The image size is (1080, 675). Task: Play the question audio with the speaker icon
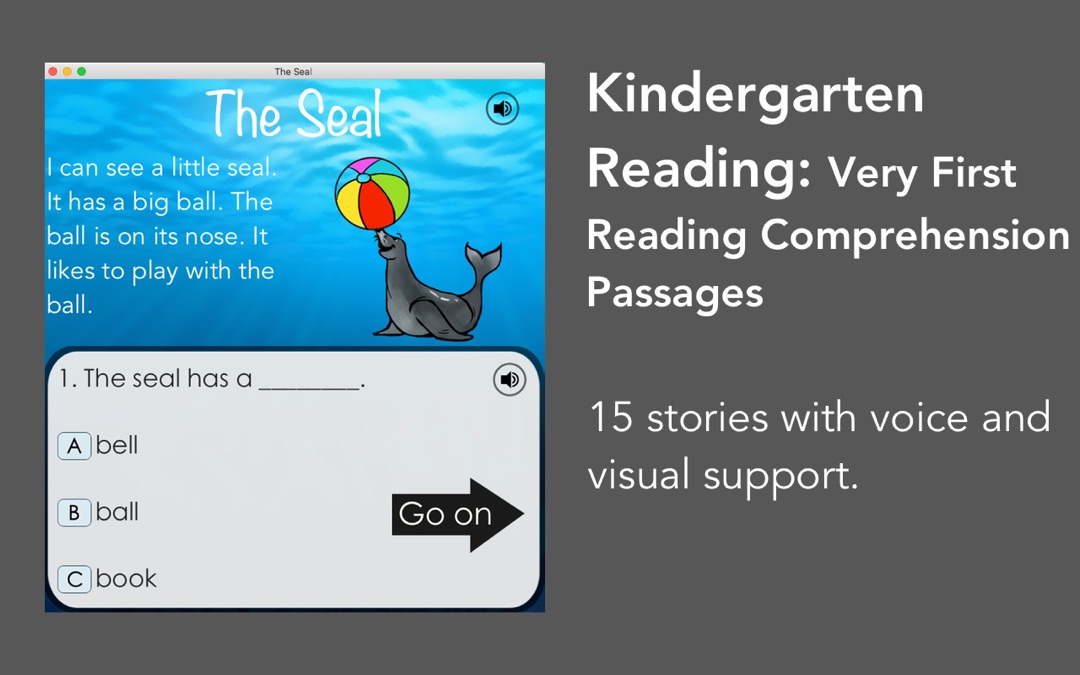509,379
